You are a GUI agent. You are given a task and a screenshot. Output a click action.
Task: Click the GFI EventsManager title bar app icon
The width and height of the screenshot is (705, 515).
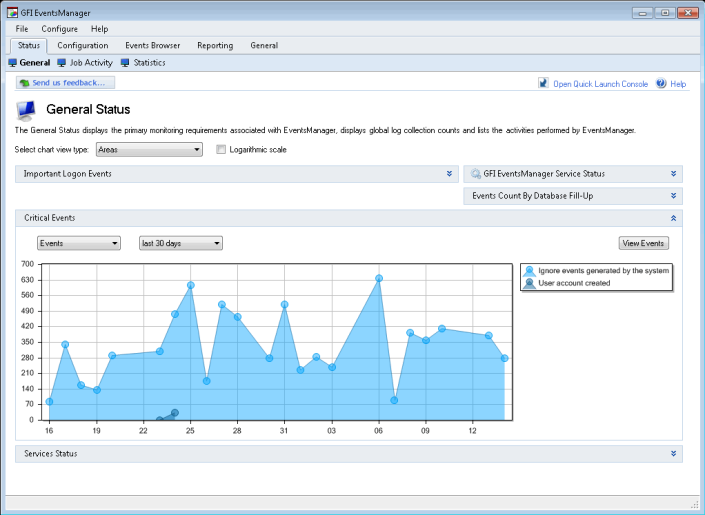tap(12, 13)
